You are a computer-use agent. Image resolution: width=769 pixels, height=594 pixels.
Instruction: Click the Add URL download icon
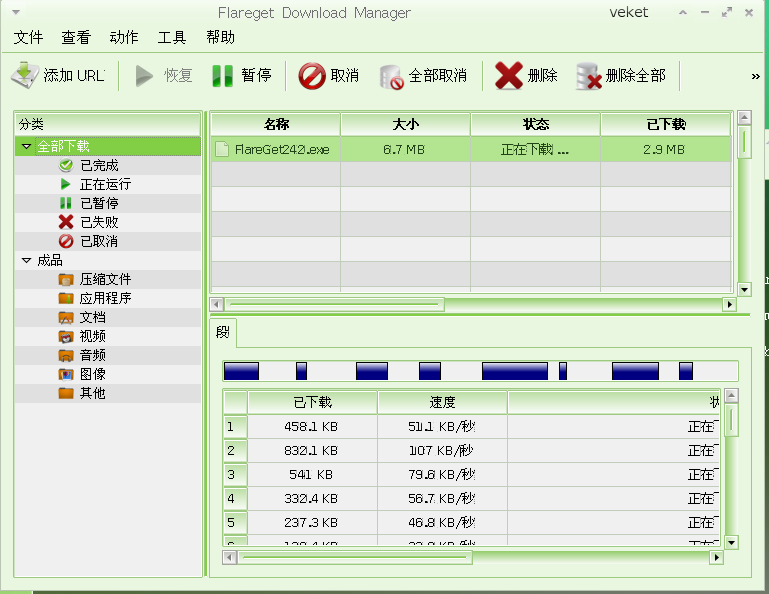[x=25, y=75]
